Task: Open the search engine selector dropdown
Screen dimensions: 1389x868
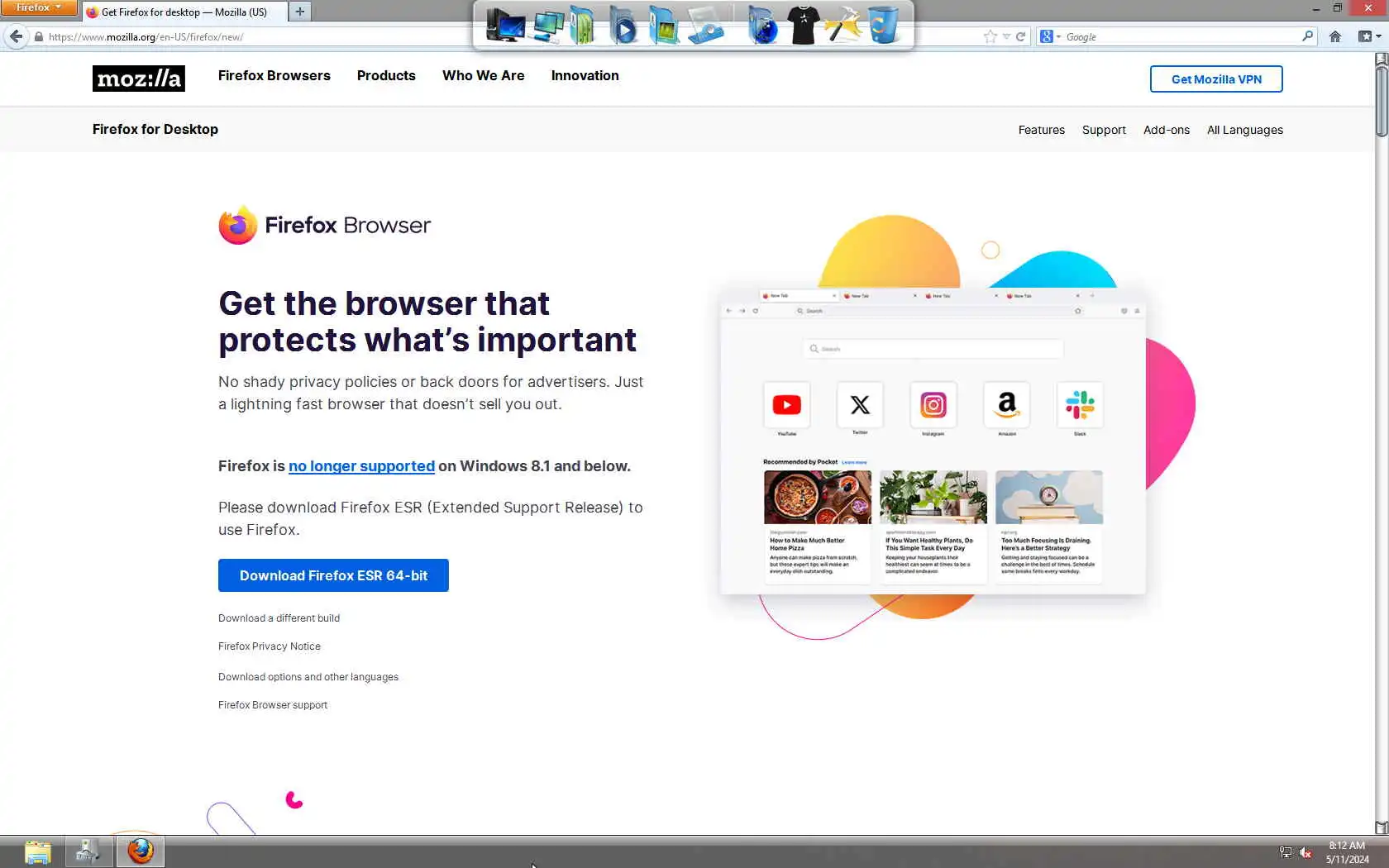Action: coord(1050,36)
